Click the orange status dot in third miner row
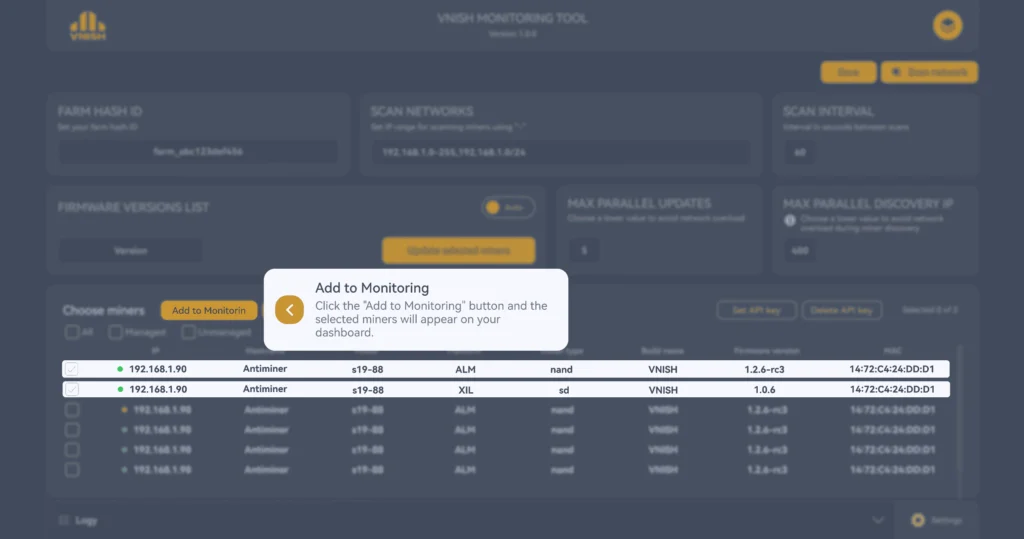This screenshot has height=539, width=1024. pyautogui.click(x=124, y=410)
